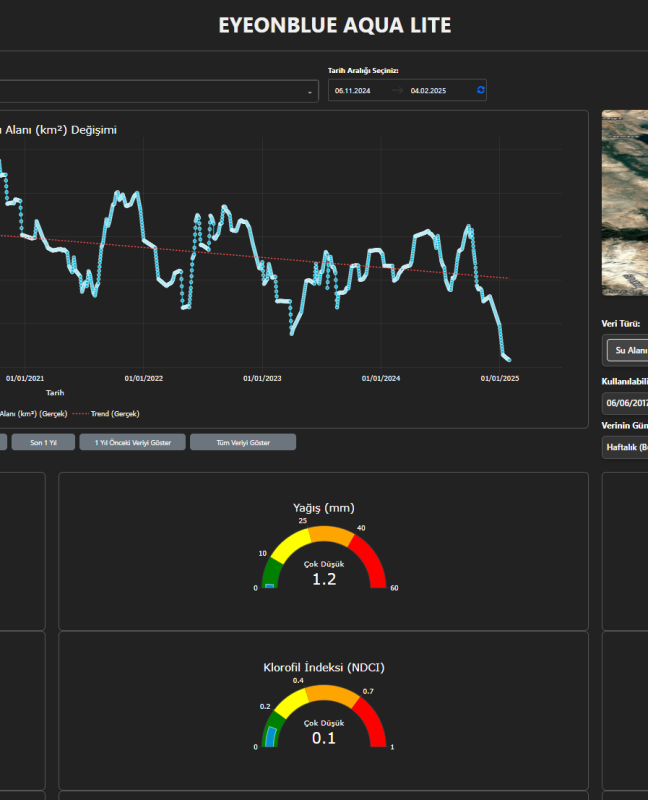648x800 pixels.
Task: Click the 01/01/2024 axis label
Action: [381, 379]
